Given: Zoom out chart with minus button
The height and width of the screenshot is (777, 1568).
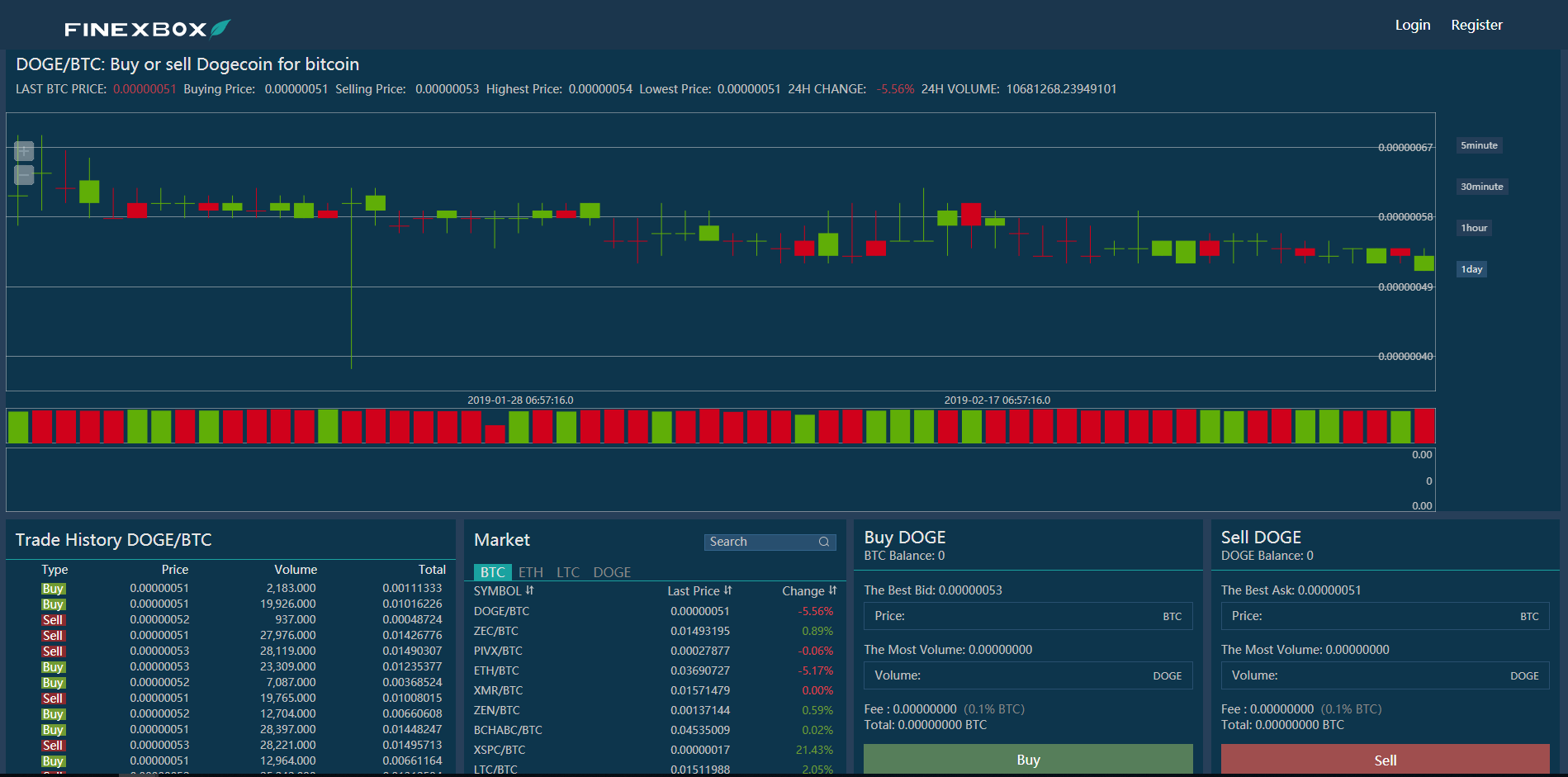Looking at the screenshot, I should coord(24,175).
